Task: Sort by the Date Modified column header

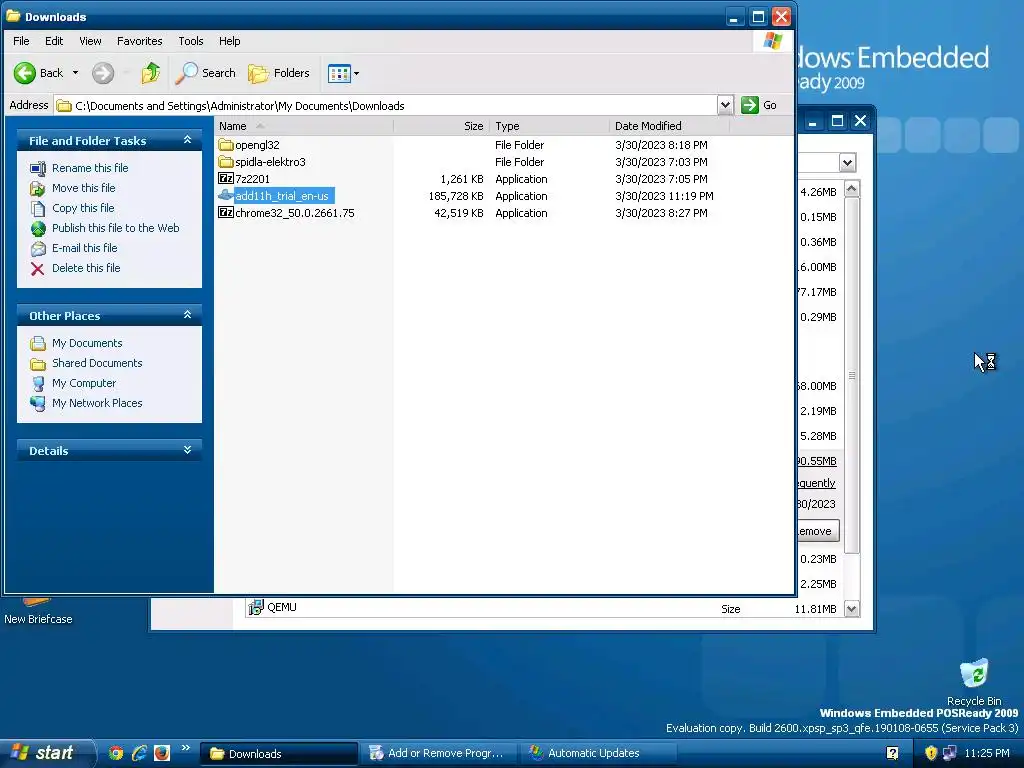Action: pos(669,126)
